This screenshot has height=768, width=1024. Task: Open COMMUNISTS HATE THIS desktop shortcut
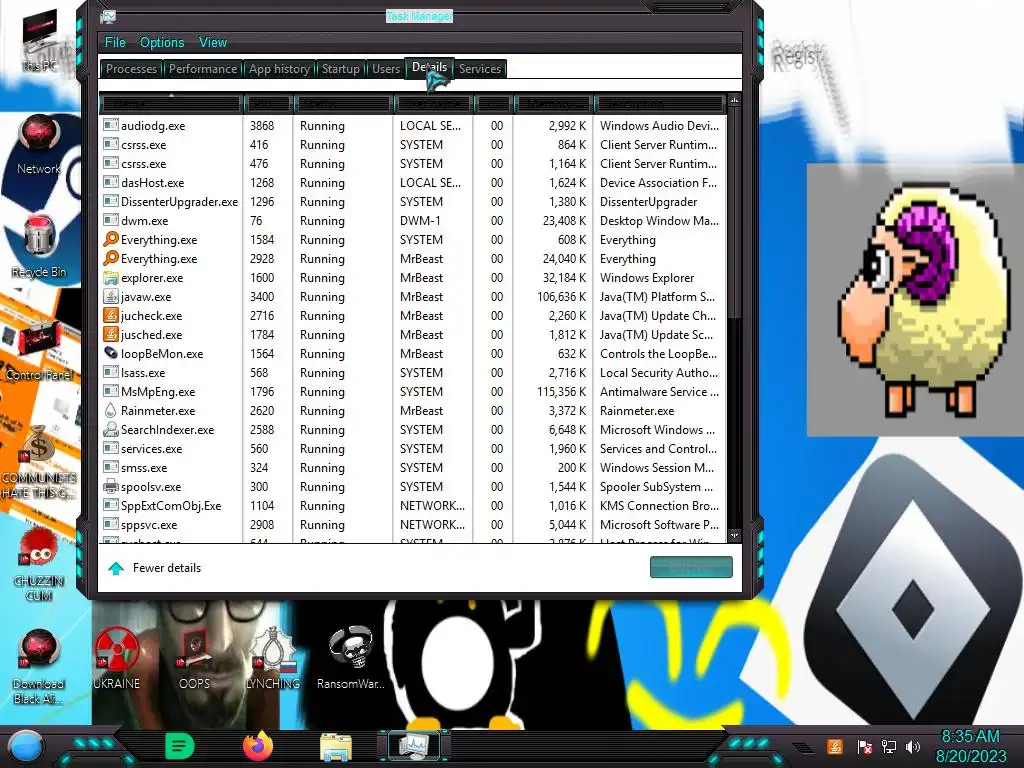(39, 462)
